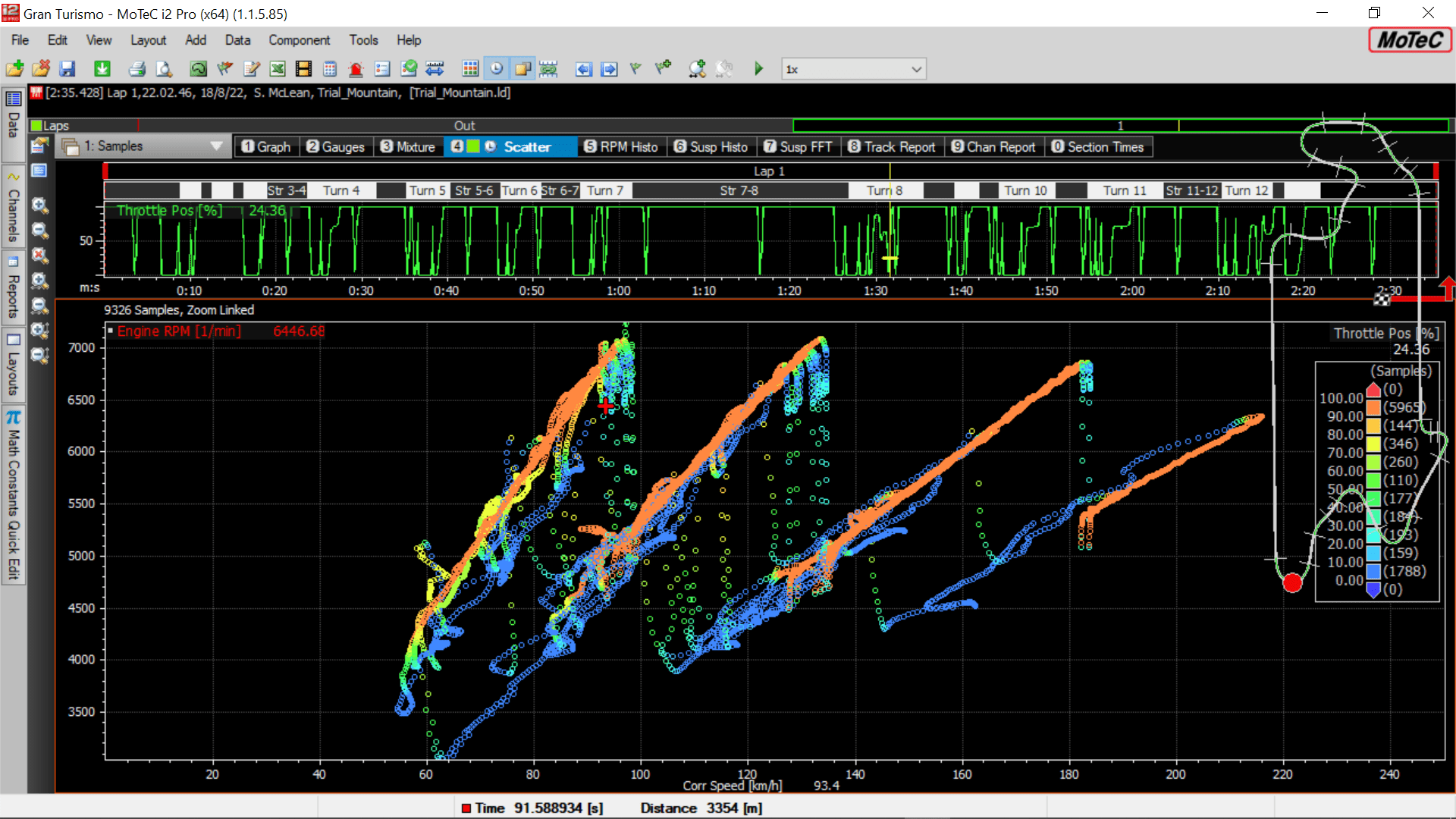Viewport: 1456px width, 819px height.
Task: Click the section flags icon
Action: pyautogui.click(x=224, y=69)
